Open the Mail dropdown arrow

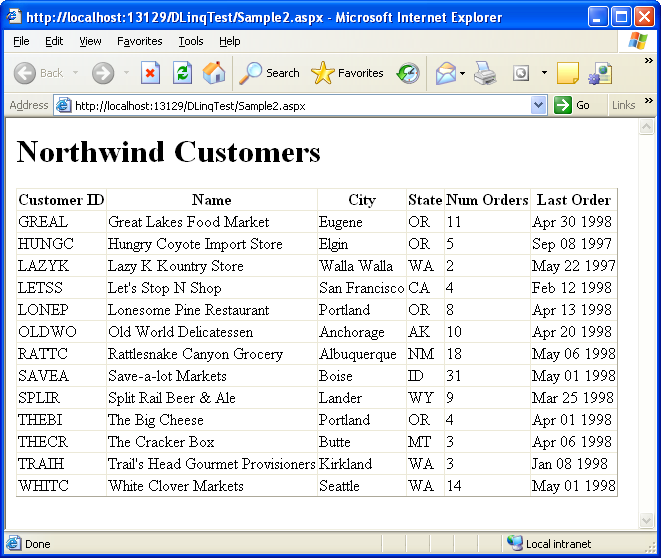pyautogui.click(x=462, y=73)
